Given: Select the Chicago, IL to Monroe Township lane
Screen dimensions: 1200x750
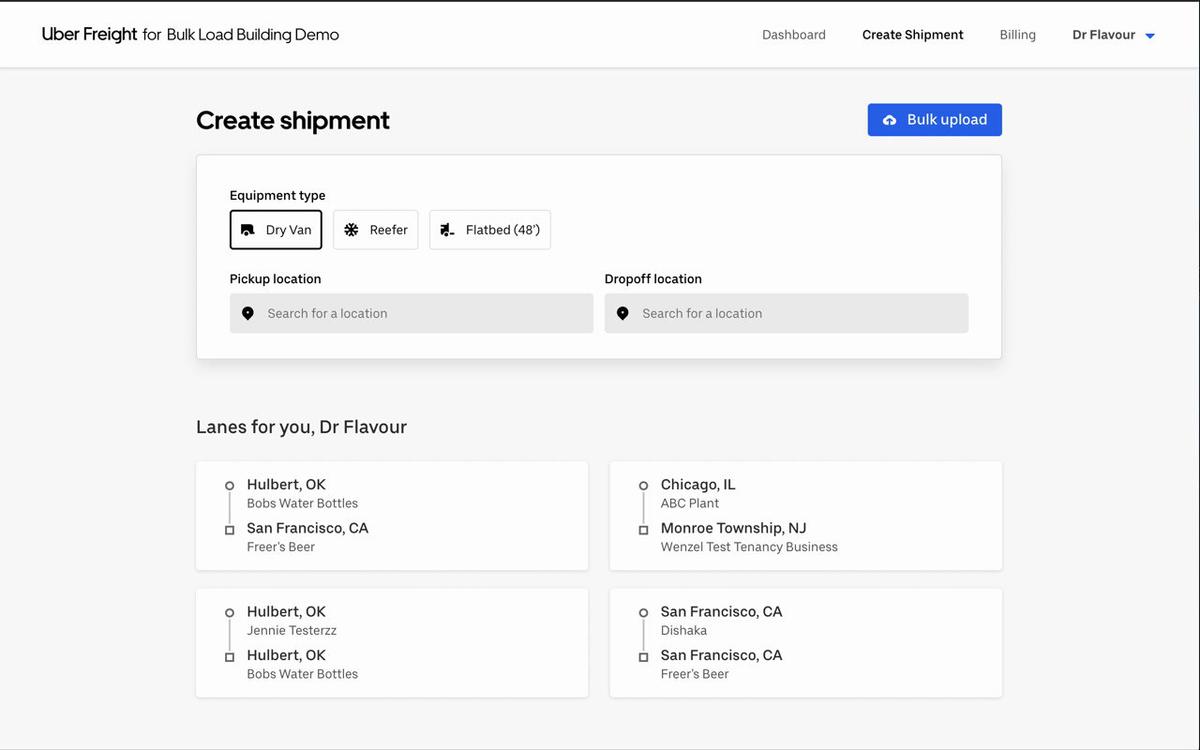Looking at the screenshot, I should (x=806, y=516).
